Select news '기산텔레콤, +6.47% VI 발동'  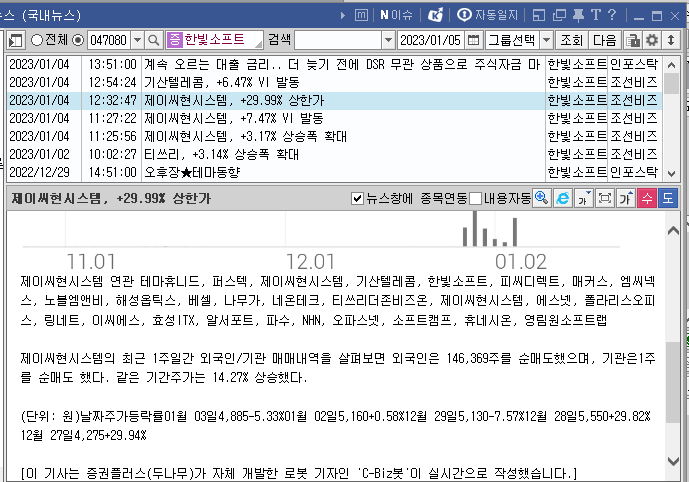(x=334, y=83)
